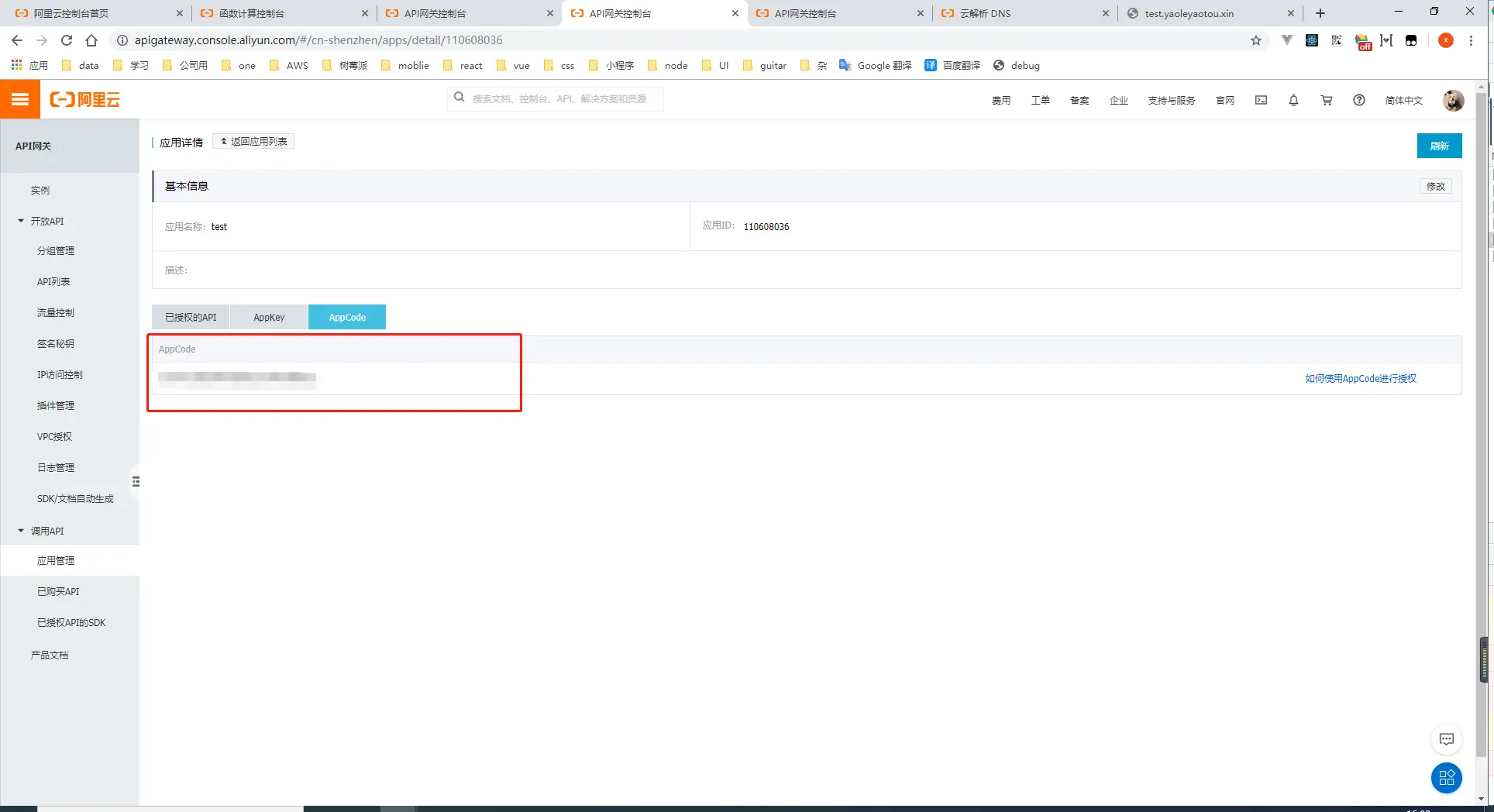
Task: Go to the browser home page
Action: click(x=91, y=40)
